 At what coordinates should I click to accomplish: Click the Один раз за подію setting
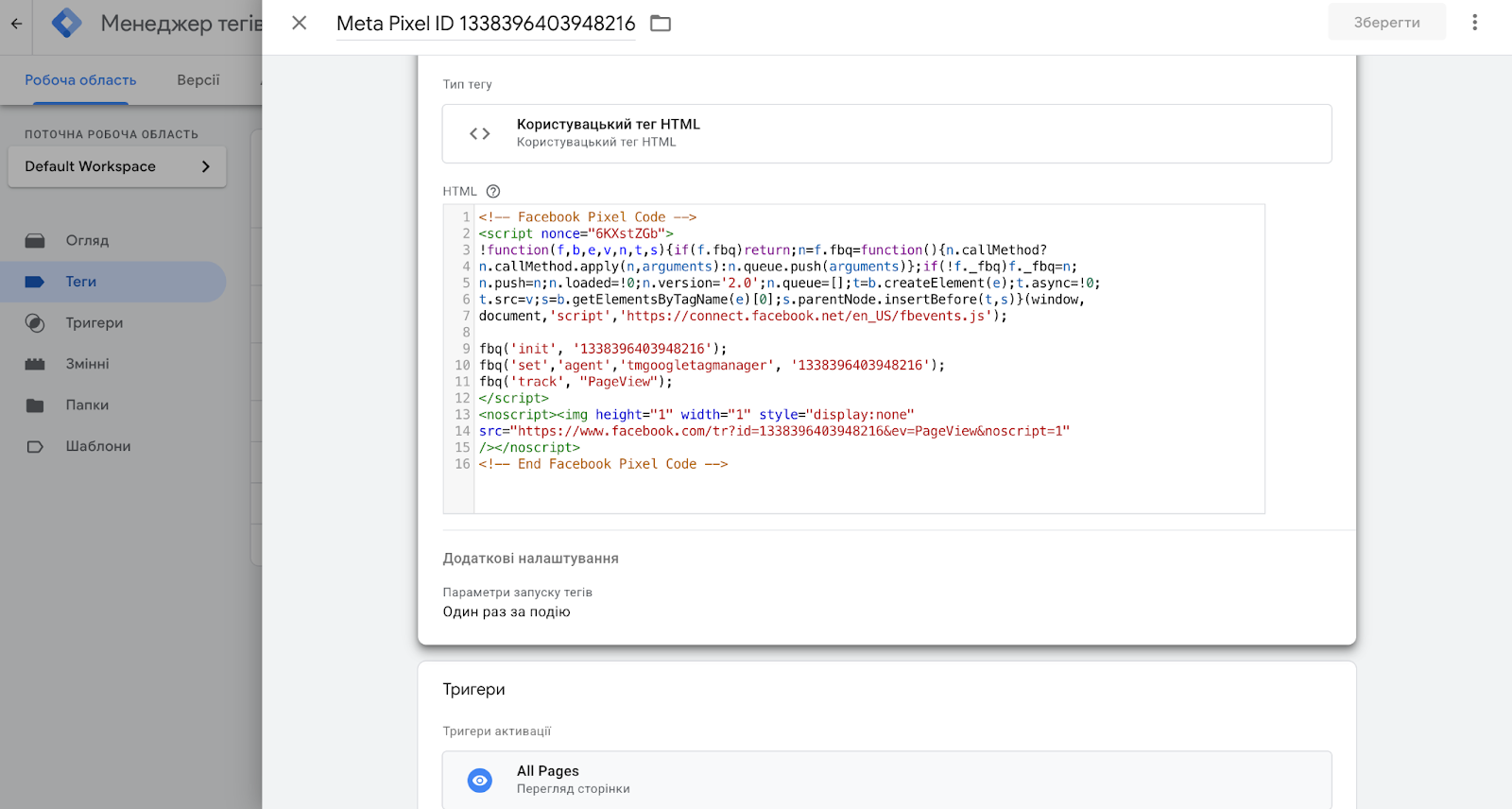[507, 611]
